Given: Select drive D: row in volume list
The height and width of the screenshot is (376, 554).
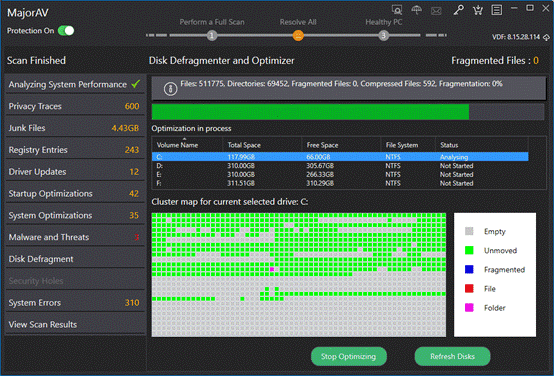Looking at the screenshot, I should click(x=340, y=166).
